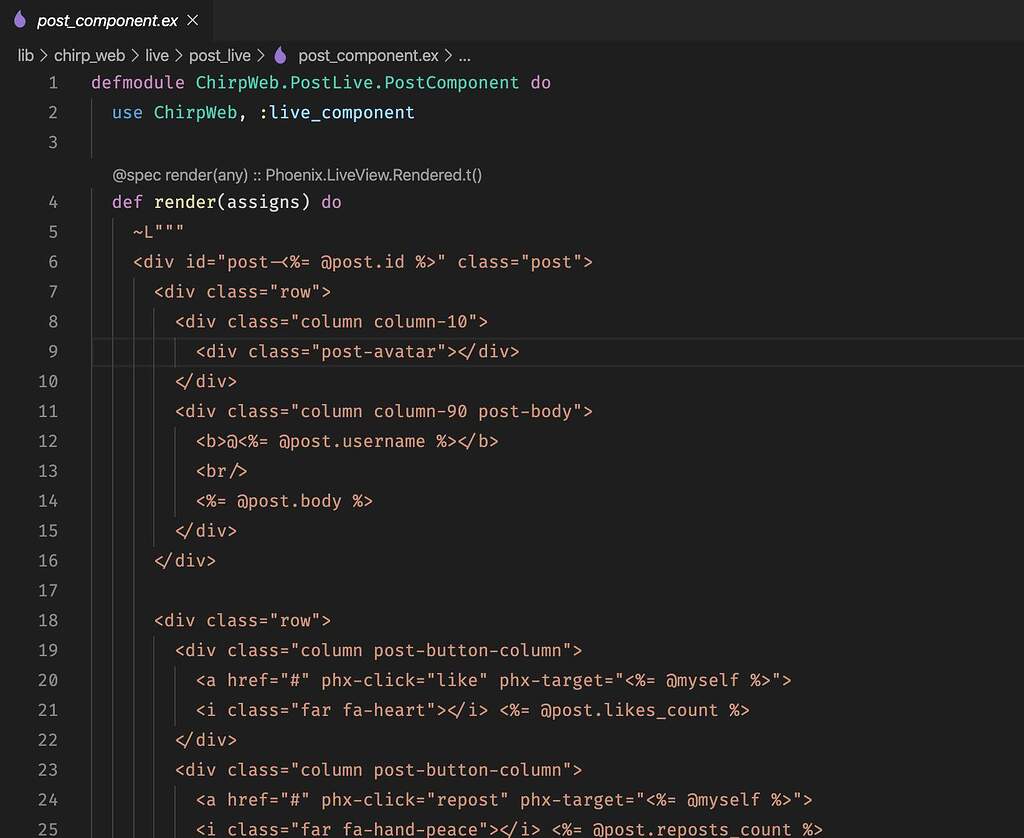Expand the chirp_web breadcrumb item
The width and height of the screenshot is (1024, 838).
[x=89, y=55]
